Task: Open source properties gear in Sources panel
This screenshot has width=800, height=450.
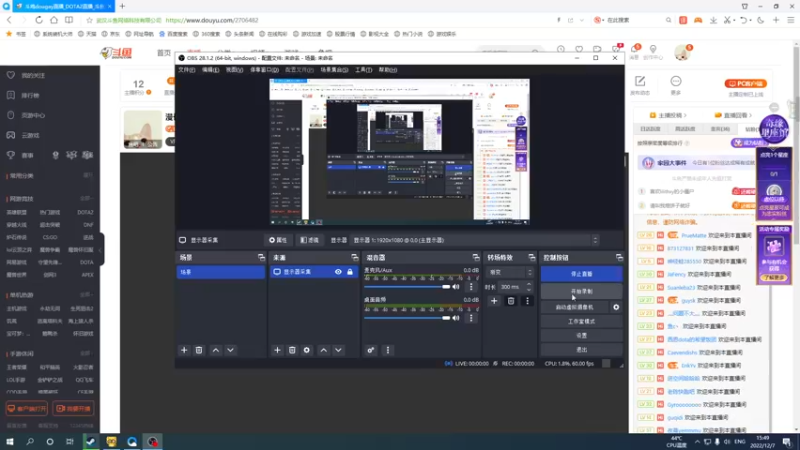Action: (307, 350)
